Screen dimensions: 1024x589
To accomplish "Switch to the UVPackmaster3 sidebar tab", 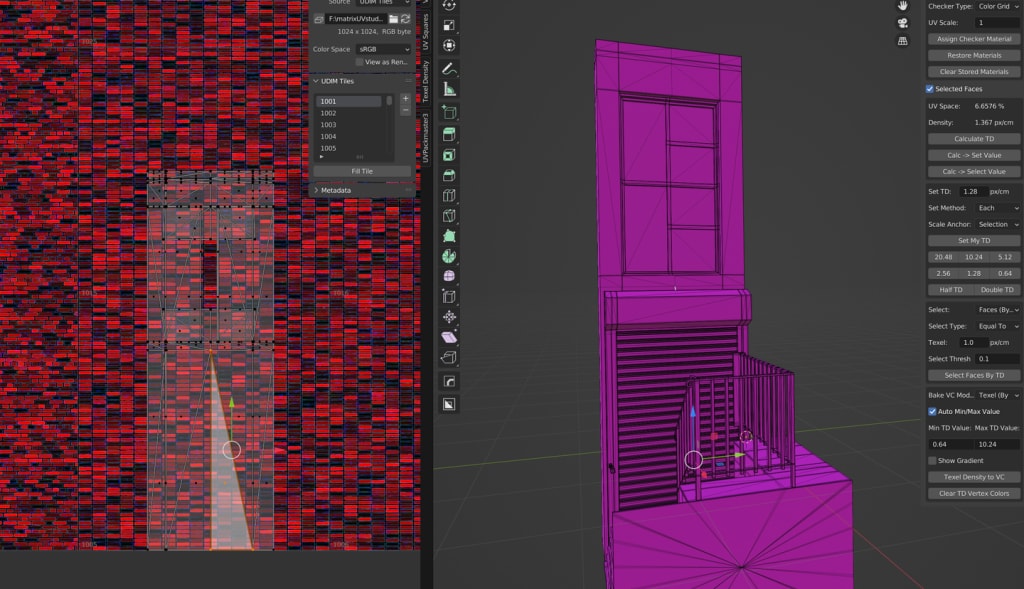I will tap(425, 138).
